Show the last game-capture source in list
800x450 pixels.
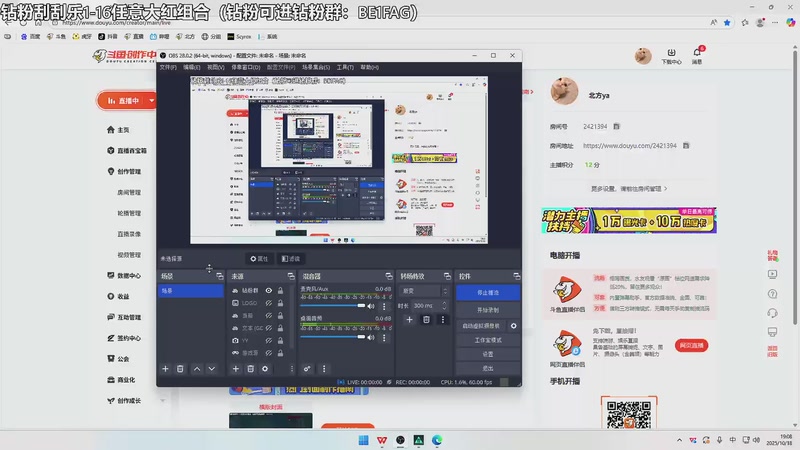click(x=268, y=353)
